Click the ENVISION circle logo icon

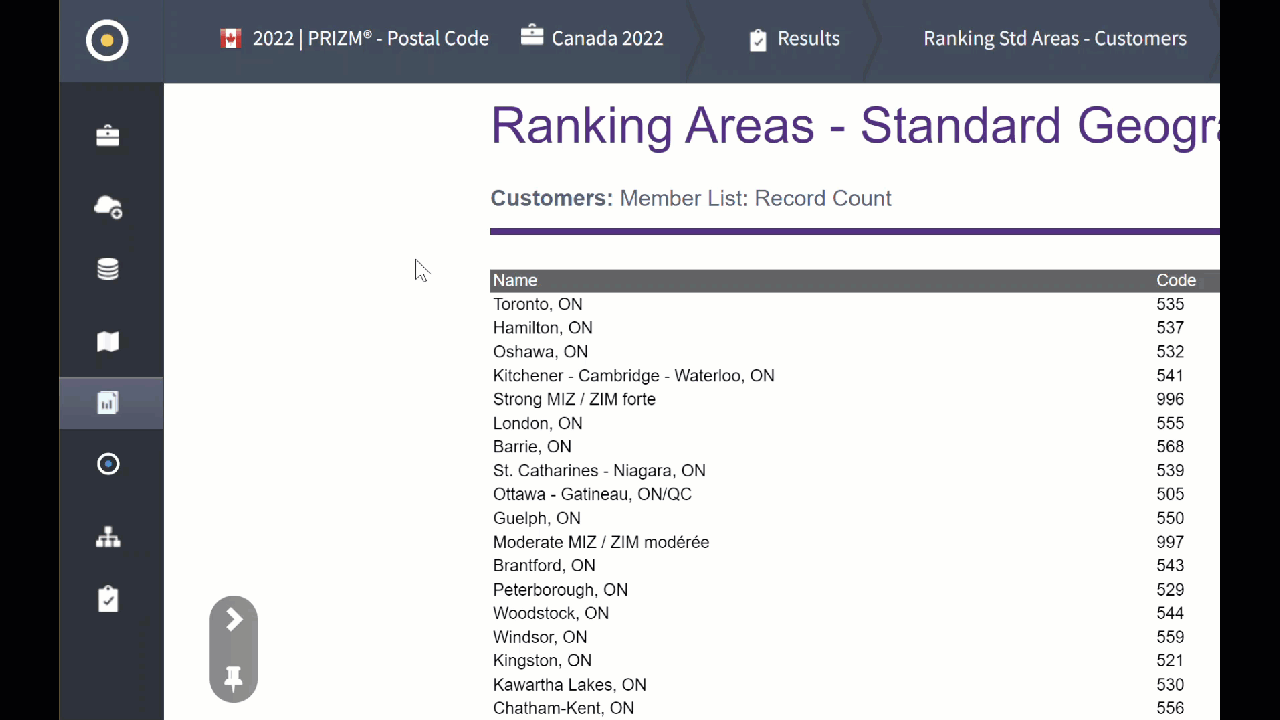click(x=107, y=41)
